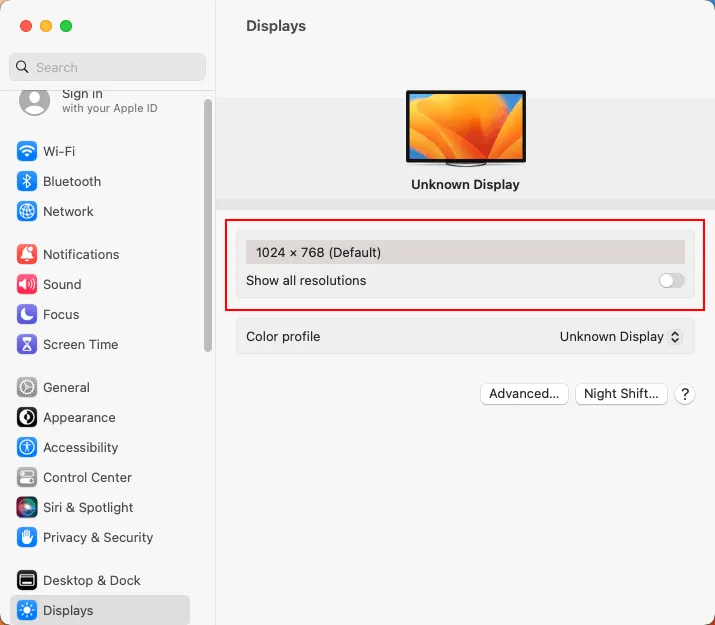This screenshot has height=625, width=715.
Task: Select the 1024 × 768 (Default) resolution
Action: [465, 252]
